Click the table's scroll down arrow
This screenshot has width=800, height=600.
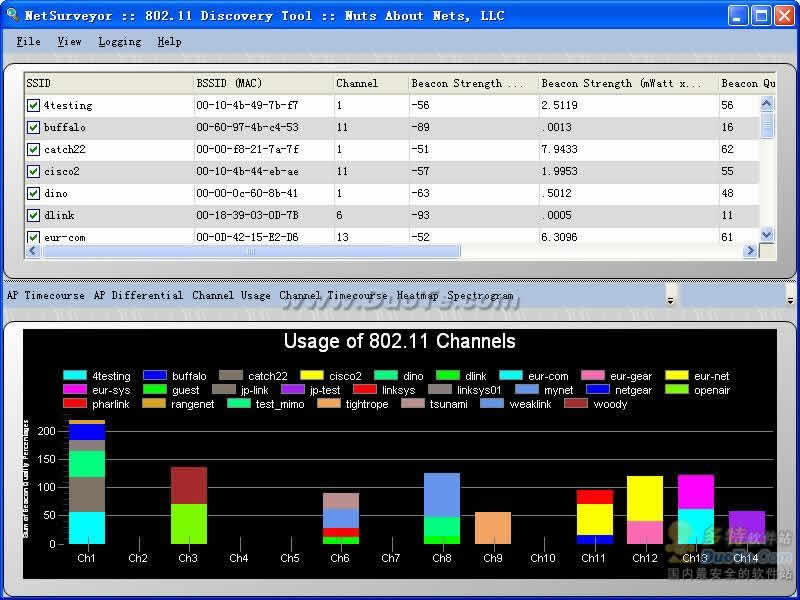click(767, 235)
